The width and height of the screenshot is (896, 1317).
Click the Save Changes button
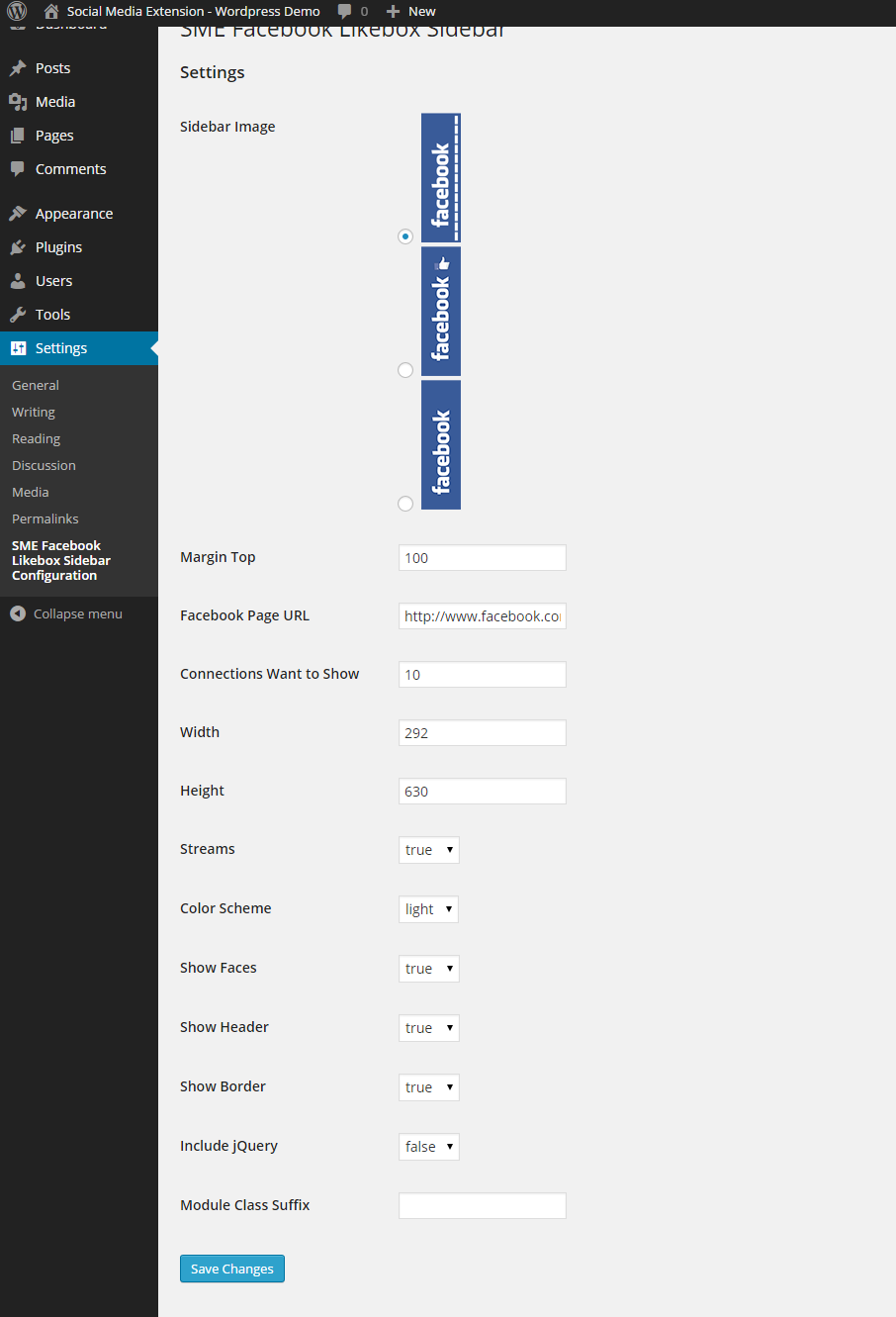[x=232, y=1269]
